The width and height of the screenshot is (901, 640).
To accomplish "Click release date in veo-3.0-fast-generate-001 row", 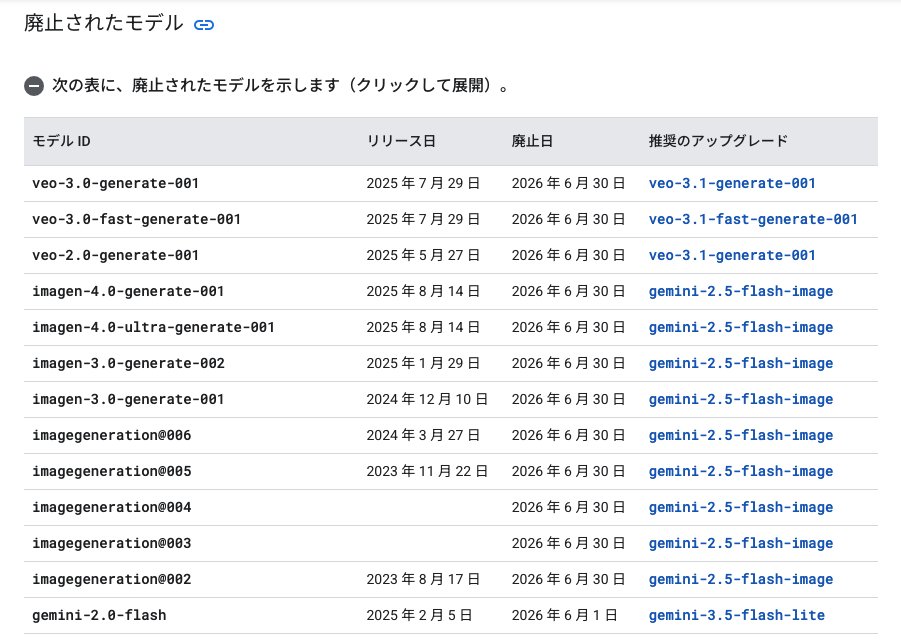I will tap(423, 219).
